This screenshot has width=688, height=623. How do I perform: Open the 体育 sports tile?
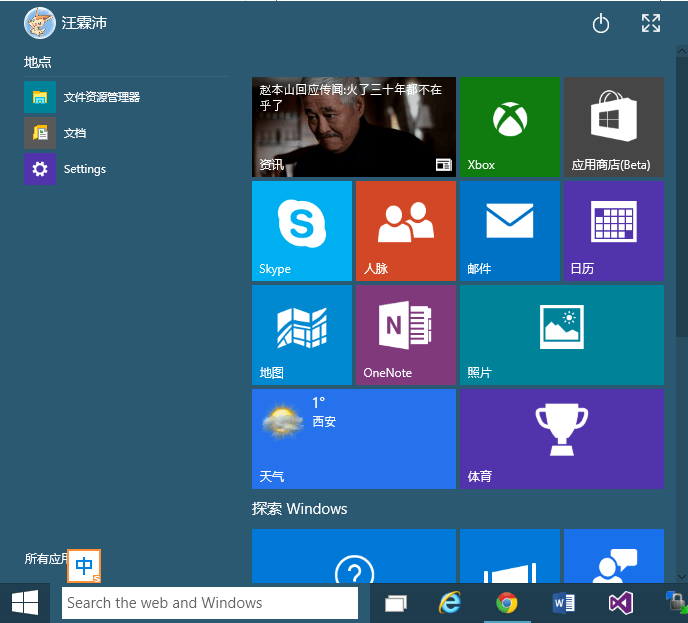pyautogui.click(x=561, y=439)
